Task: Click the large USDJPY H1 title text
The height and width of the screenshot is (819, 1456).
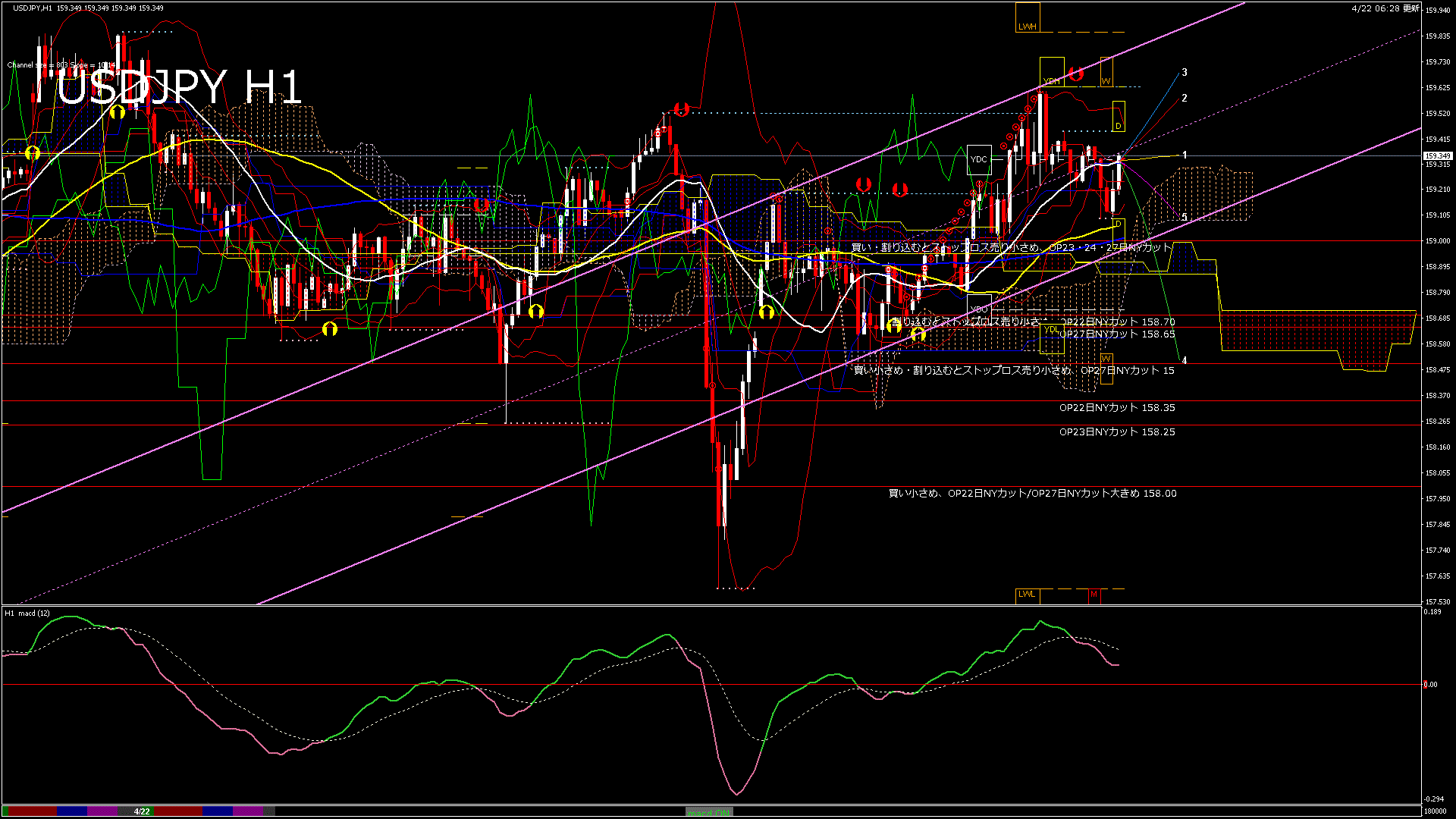Action: click(x=180, y=87)
